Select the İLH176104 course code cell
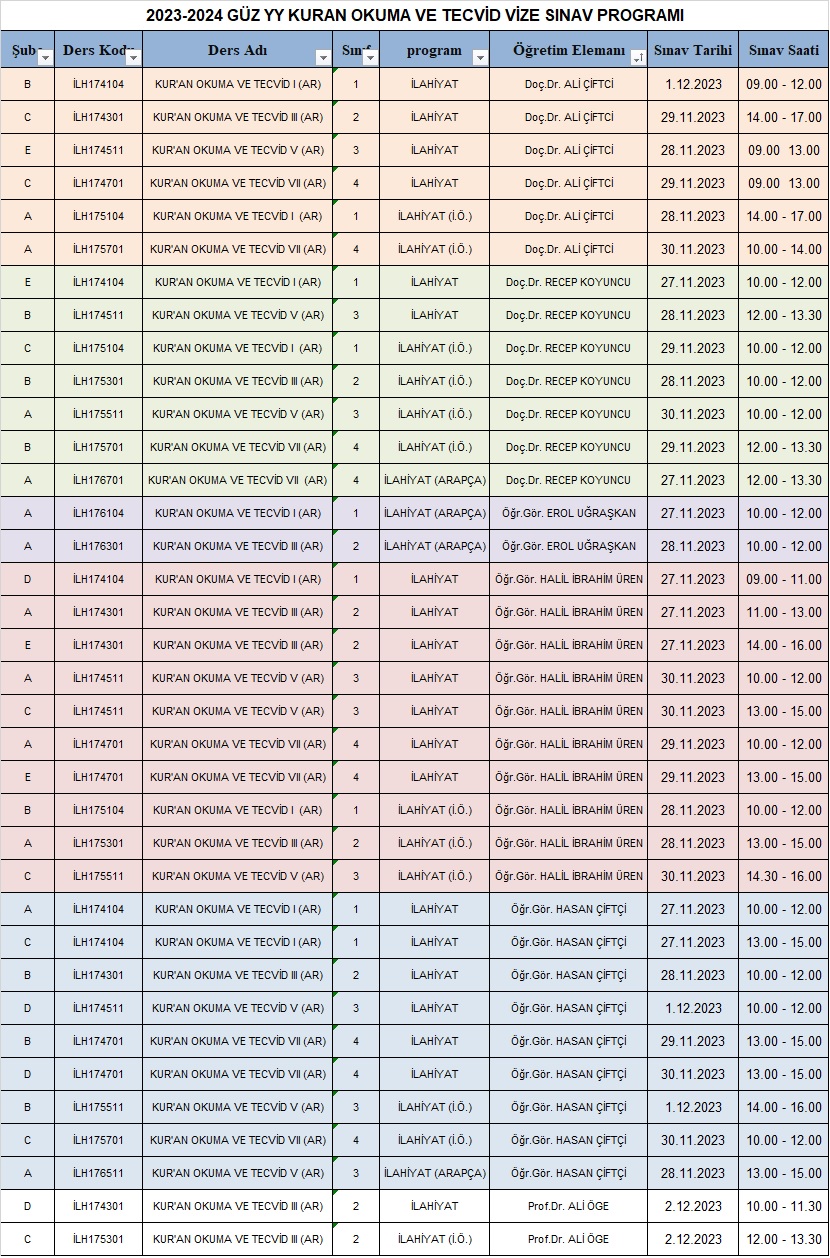The width and height of the screenshot is (830, 1258). 98,513
